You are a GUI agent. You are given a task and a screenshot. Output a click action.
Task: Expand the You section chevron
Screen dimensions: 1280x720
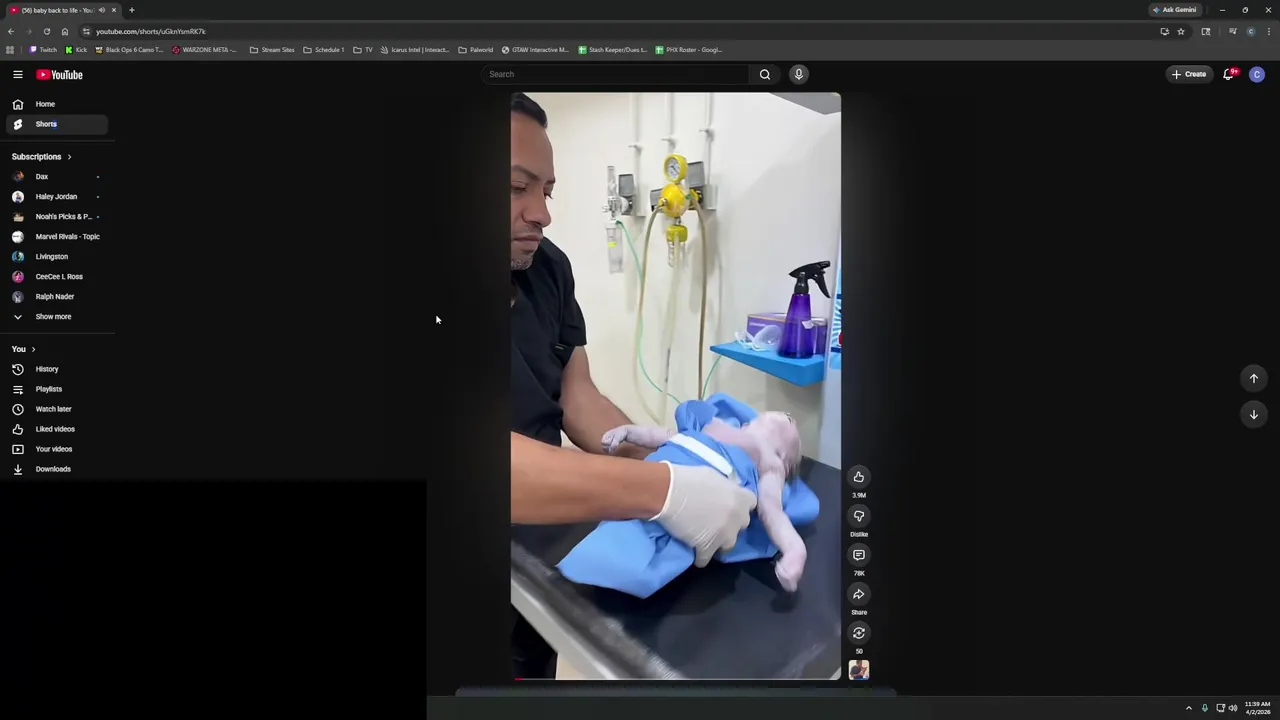tap(33, 349)
